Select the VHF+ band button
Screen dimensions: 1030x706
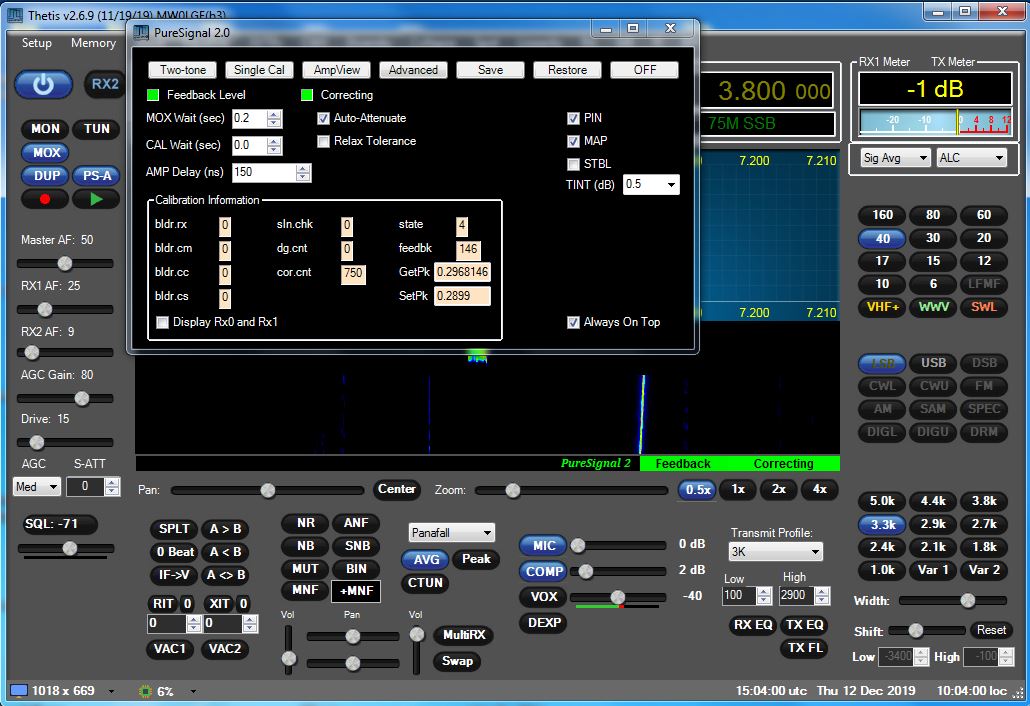(x=882, y=307)
